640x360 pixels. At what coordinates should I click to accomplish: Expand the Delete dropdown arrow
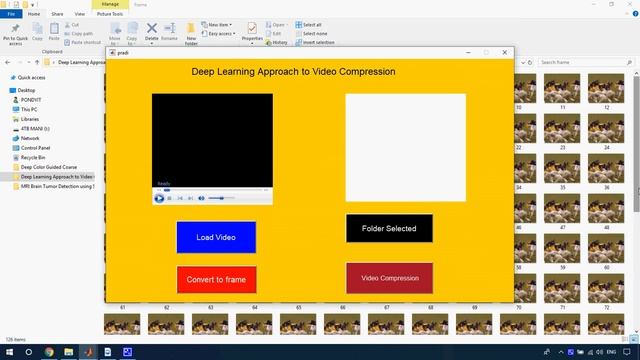click(x=152, y=44)
